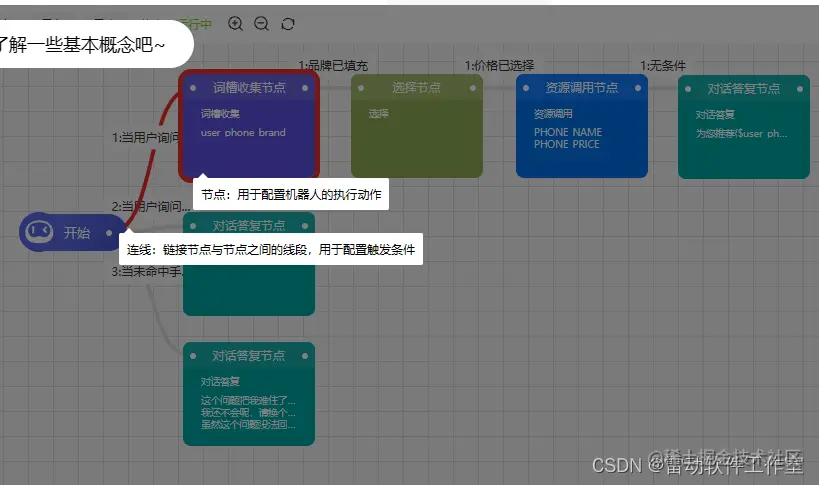This screenshot has width=819, height=485.
Task: Click the zoom out magnifier icon
Action: coord(262,24)
